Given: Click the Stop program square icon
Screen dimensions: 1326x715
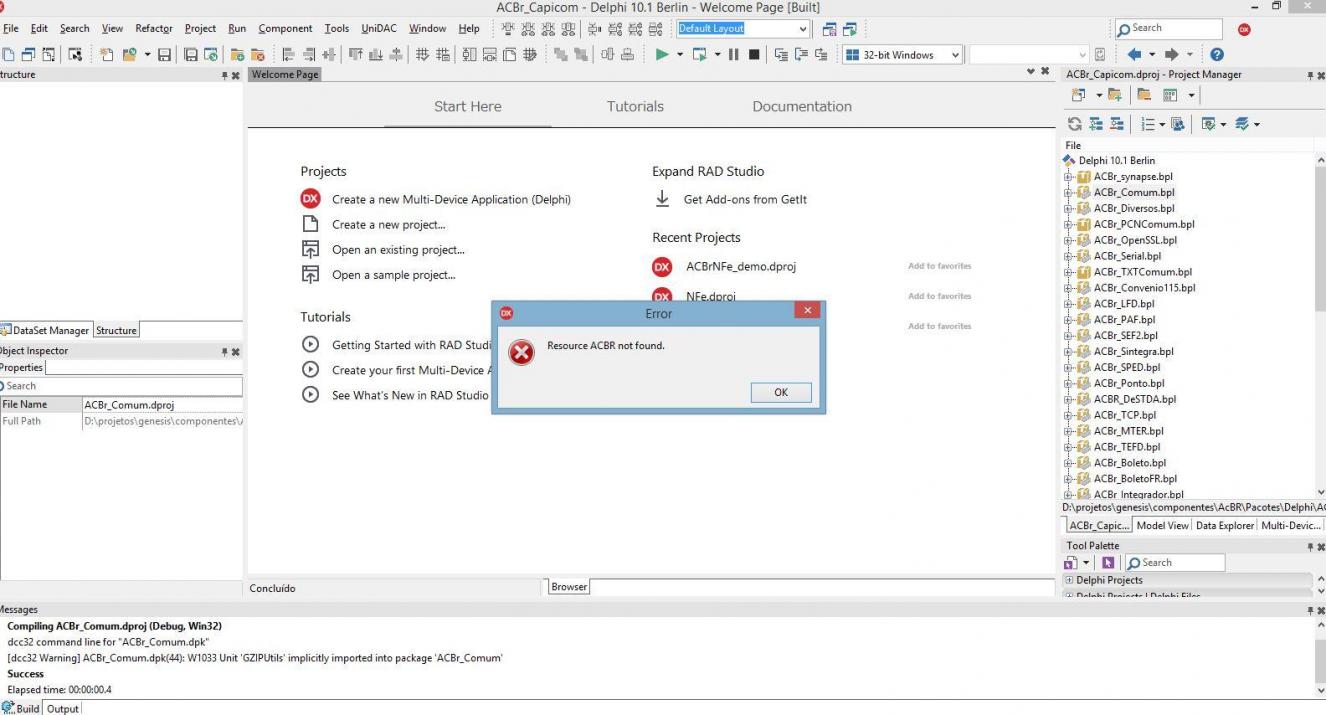Looking at the screenshot, I should (x=754, y=55).
